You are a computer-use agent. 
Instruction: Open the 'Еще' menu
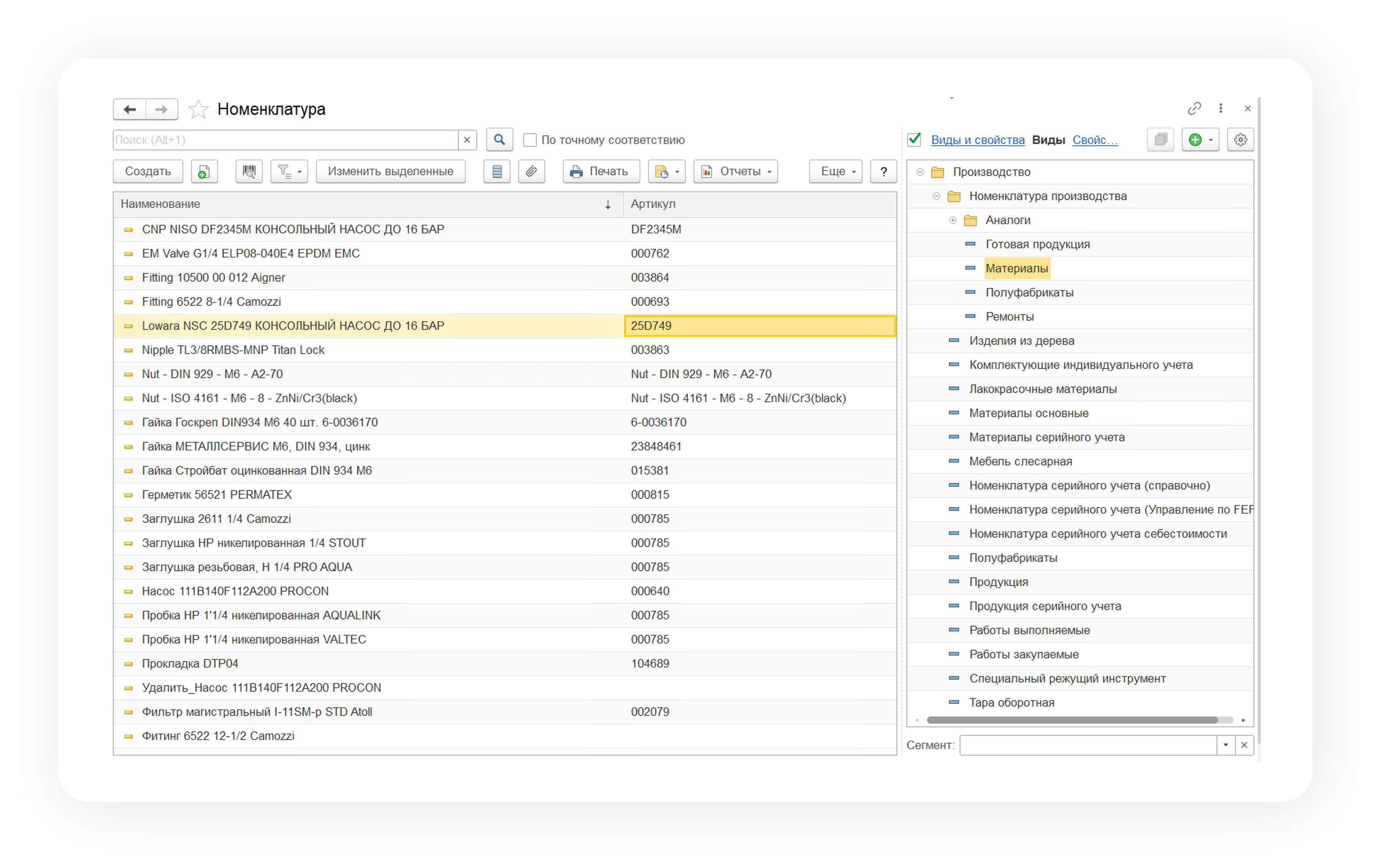[x=836, y=171]
